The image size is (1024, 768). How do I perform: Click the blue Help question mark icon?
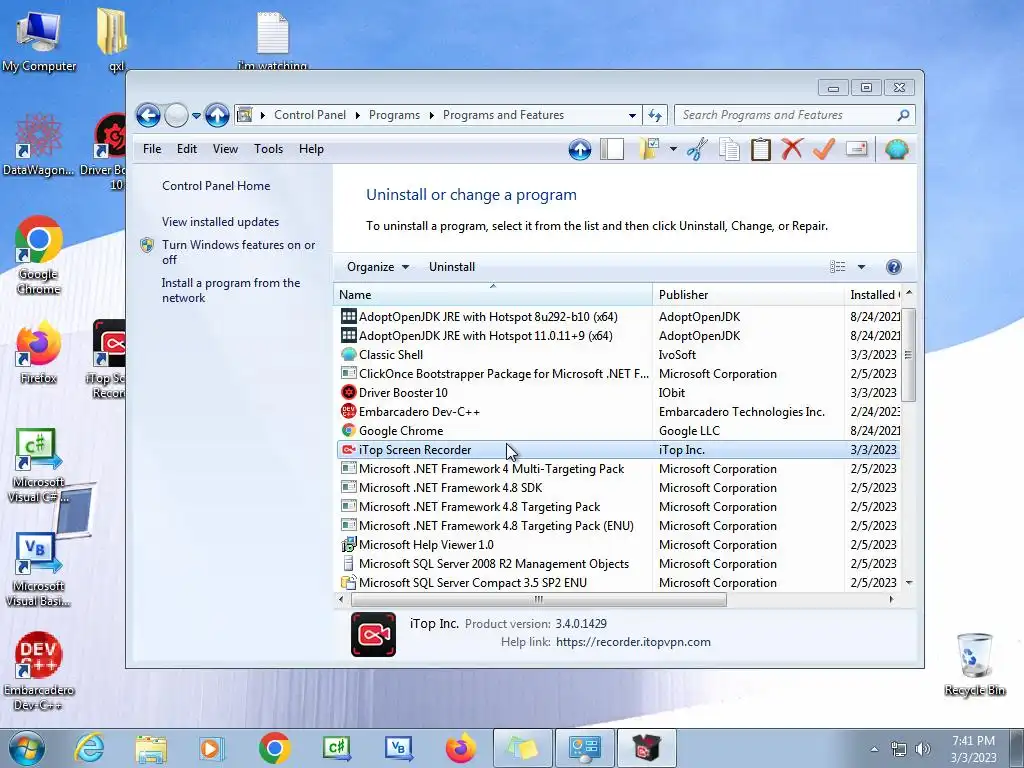893,266
